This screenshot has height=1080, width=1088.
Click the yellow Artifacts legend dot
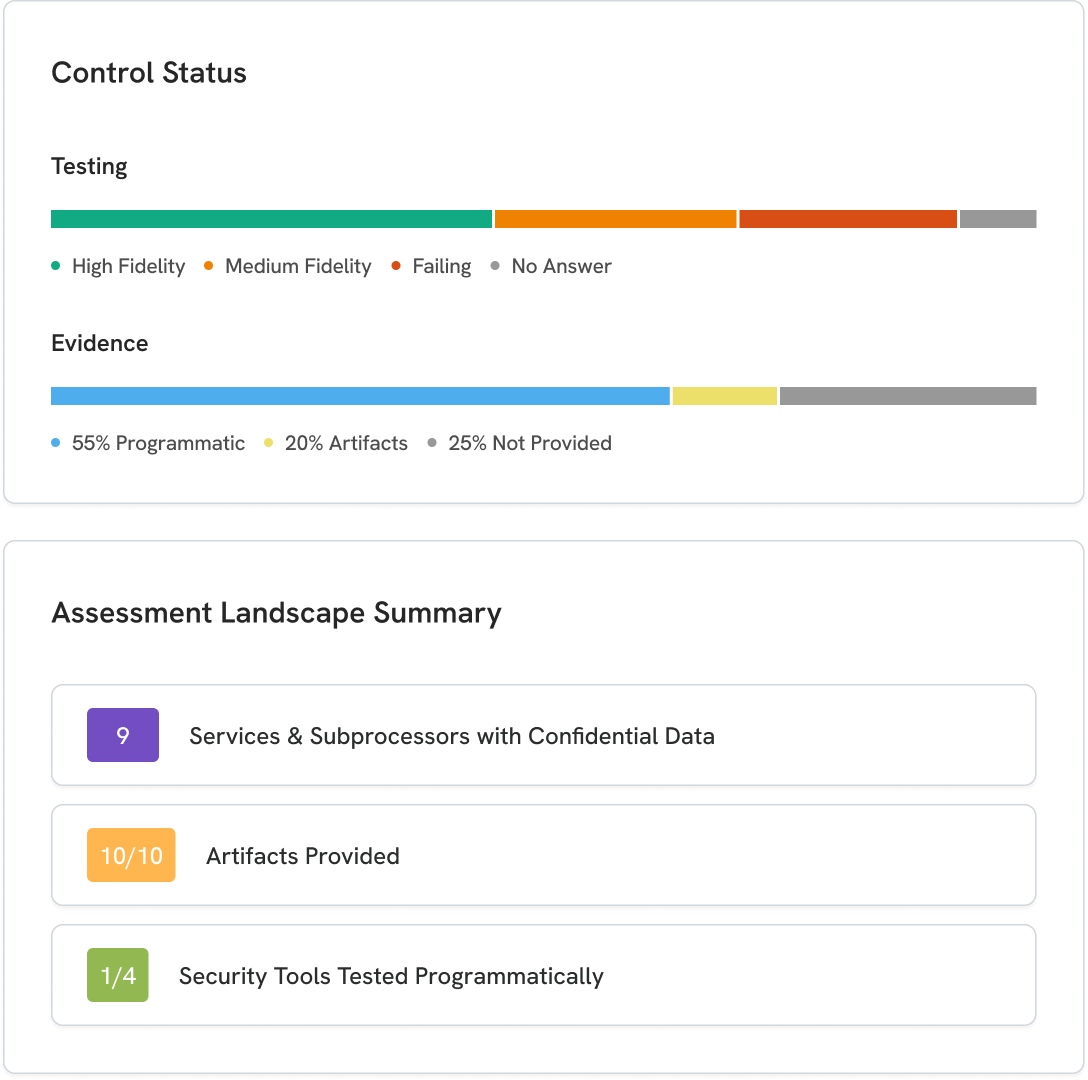coord(265,443)
